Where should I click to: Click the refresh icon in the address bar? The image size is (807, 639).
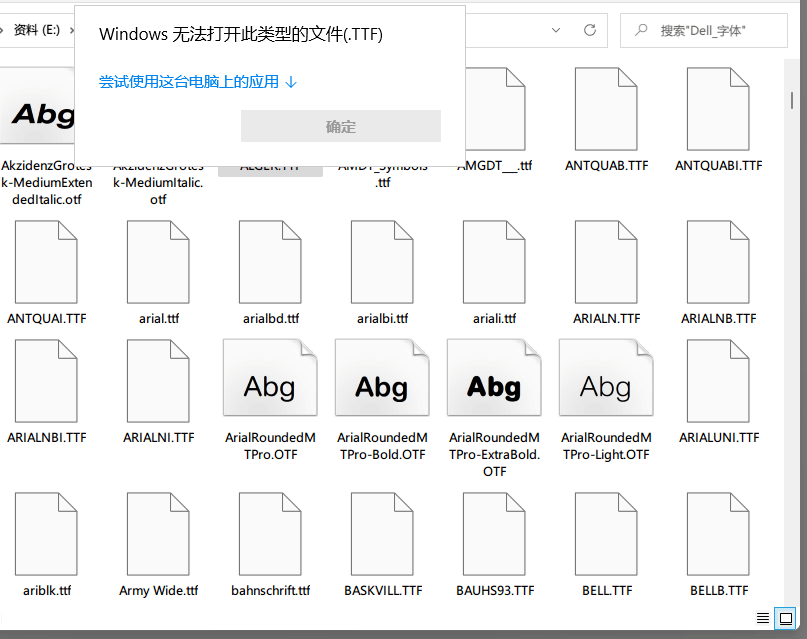point(590,30)
